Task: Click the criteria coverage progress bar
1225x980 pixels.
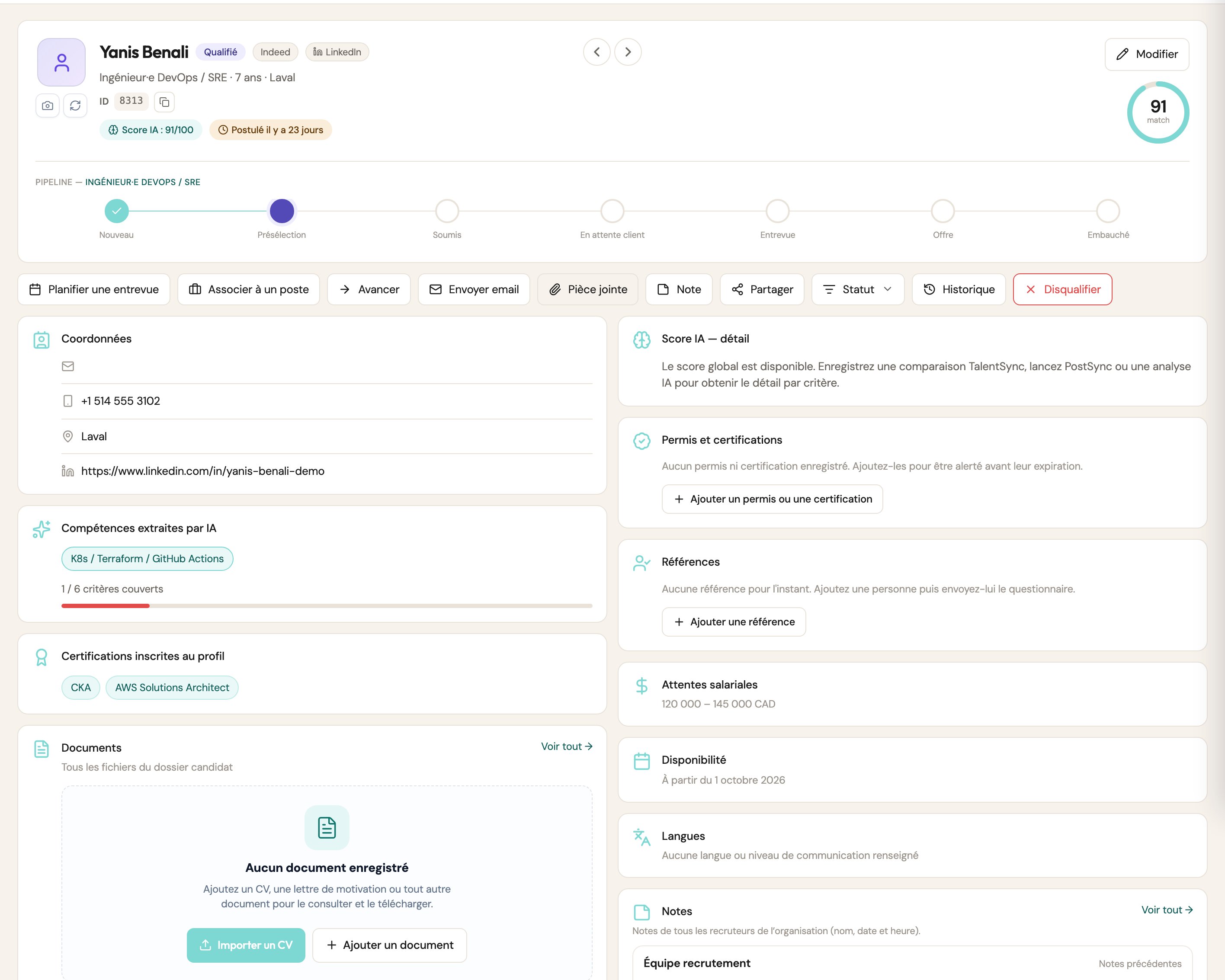Action: tap(327, 606)
